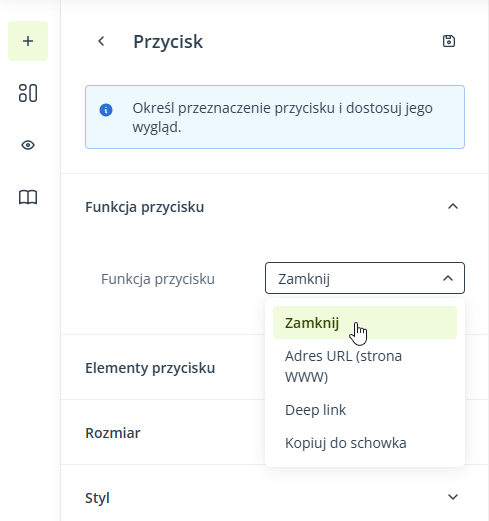Screen dimensions: 489x521
Task: Expand the Styl section chevron
Action: [453, 497]
